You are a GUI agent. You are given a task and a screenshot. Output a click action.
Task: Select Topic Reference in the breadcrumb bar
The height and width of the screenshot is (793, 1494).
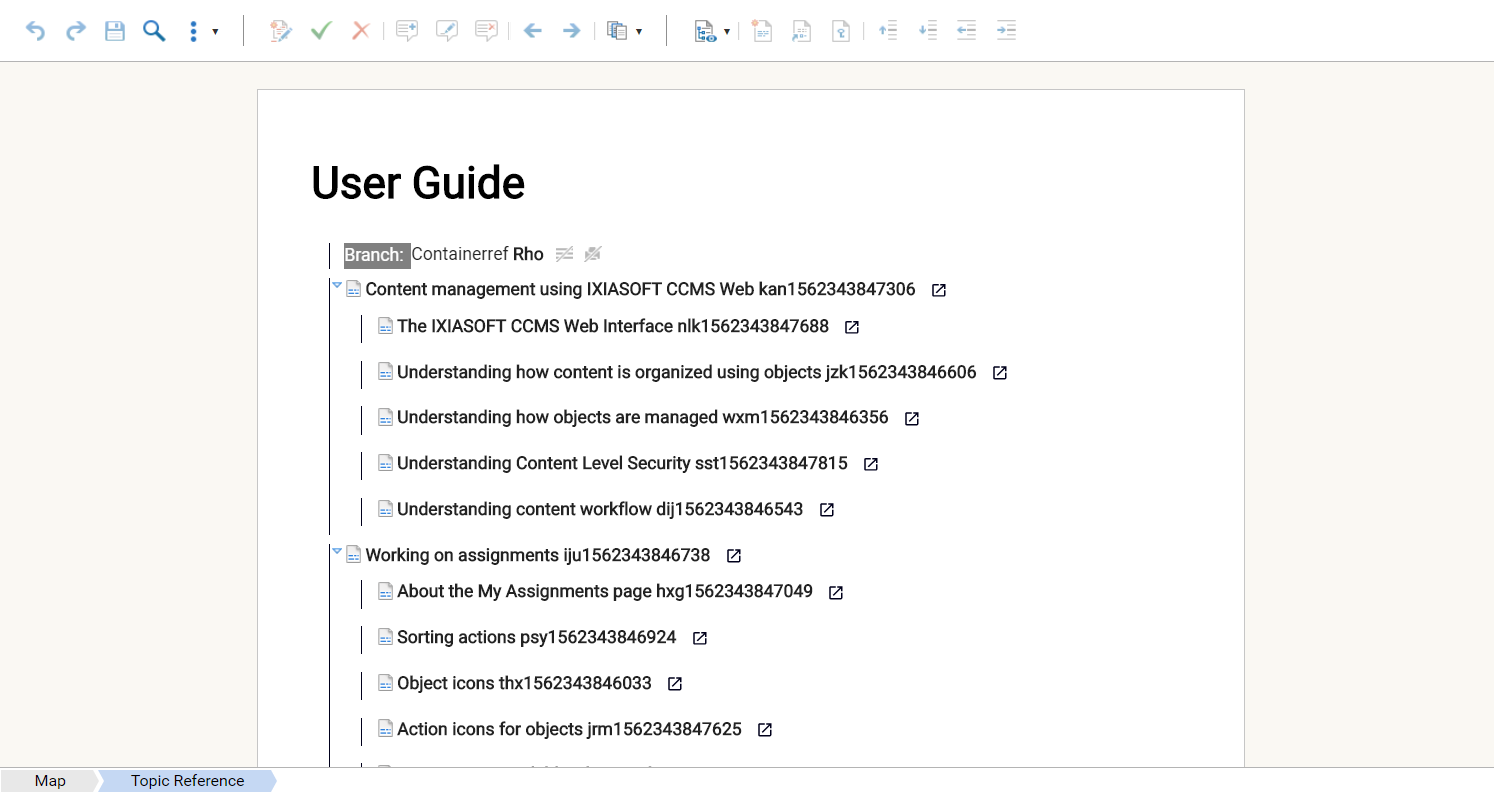pyautogui.click(x=187, y=781)
